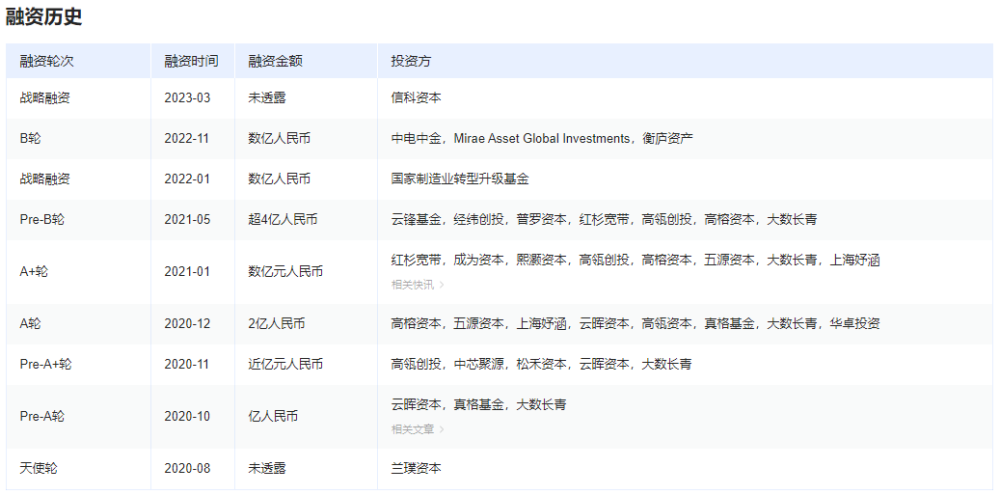The width and height of the screenshot is (1000, 495).
Task: Click the date 2020-12
Action: [187, 323]
